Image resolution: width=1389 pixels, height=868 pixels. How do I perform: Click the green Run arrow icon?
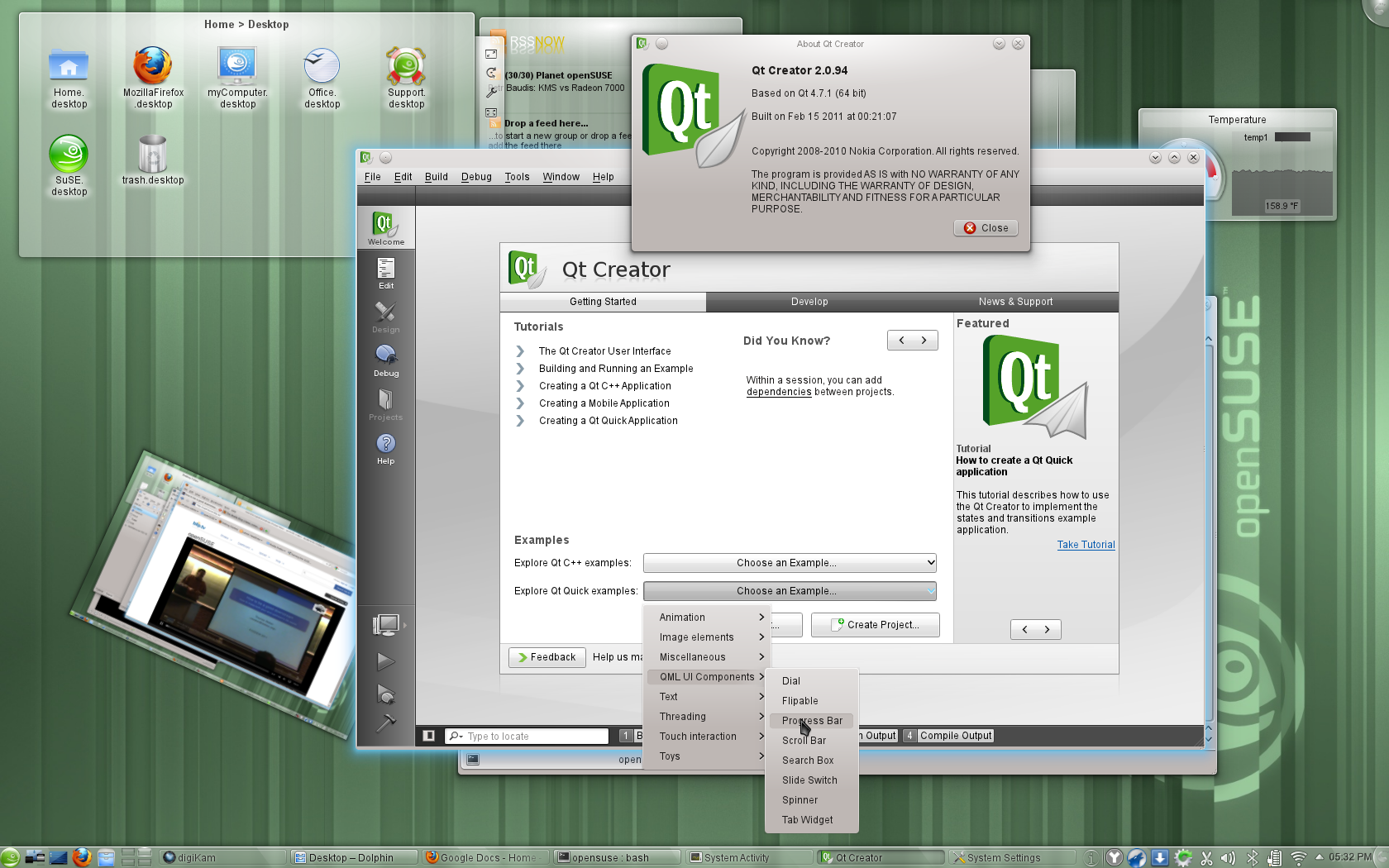click(385, 661)
